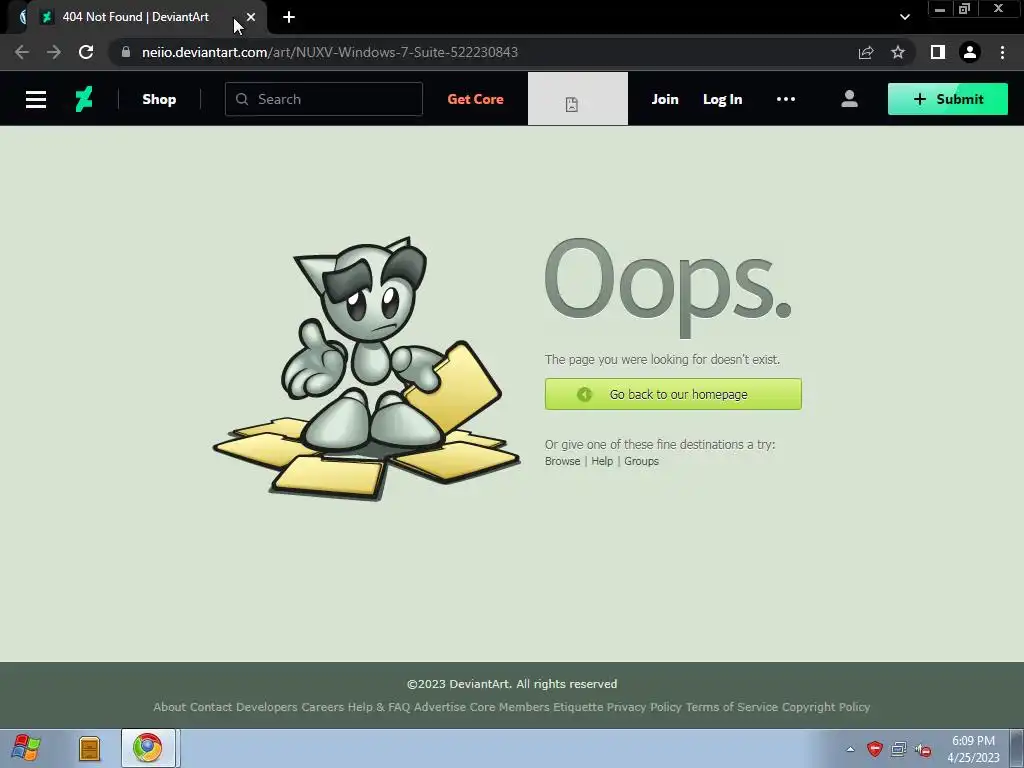Screen dimensions: 1024x768
Task: Click the share page icon in address bar
Action: [x=866, y=52]
